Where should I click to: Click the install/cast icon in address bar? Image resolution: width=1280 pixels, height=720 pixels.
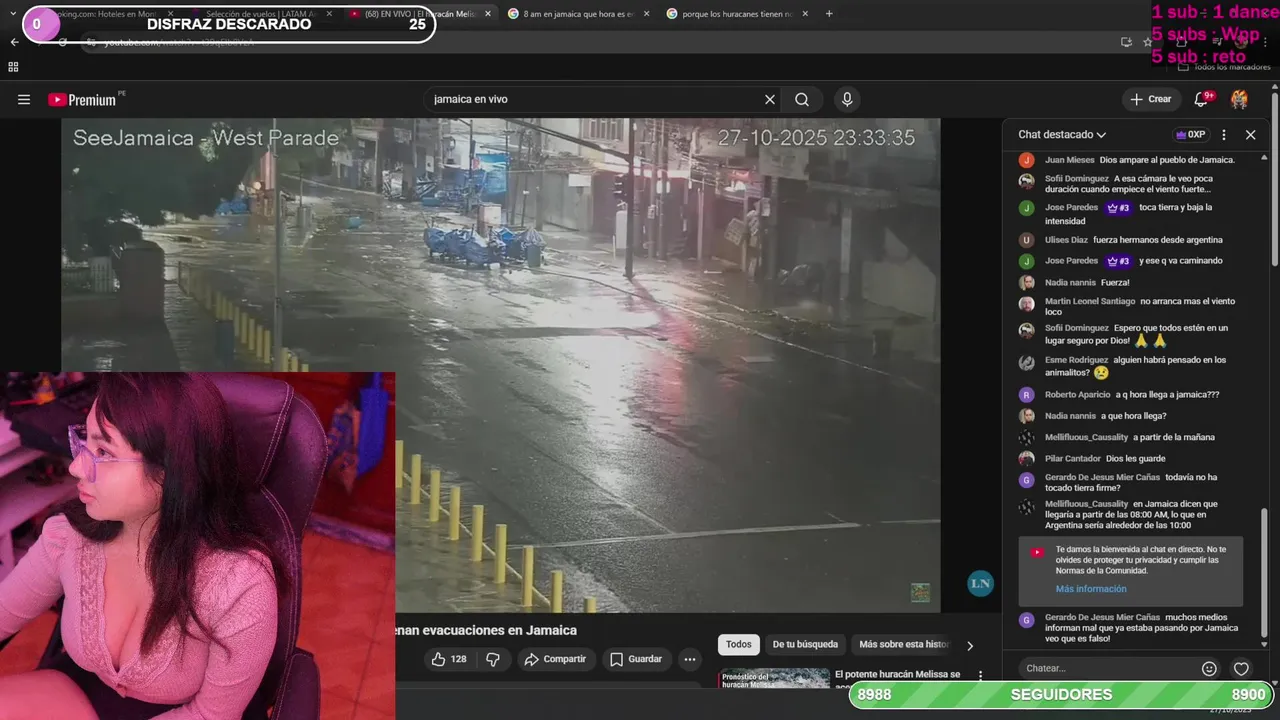coord(1126,42)
